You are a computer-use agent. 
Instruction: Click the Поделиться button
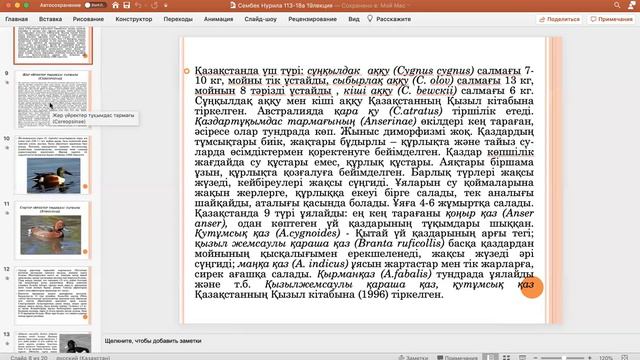560,19
